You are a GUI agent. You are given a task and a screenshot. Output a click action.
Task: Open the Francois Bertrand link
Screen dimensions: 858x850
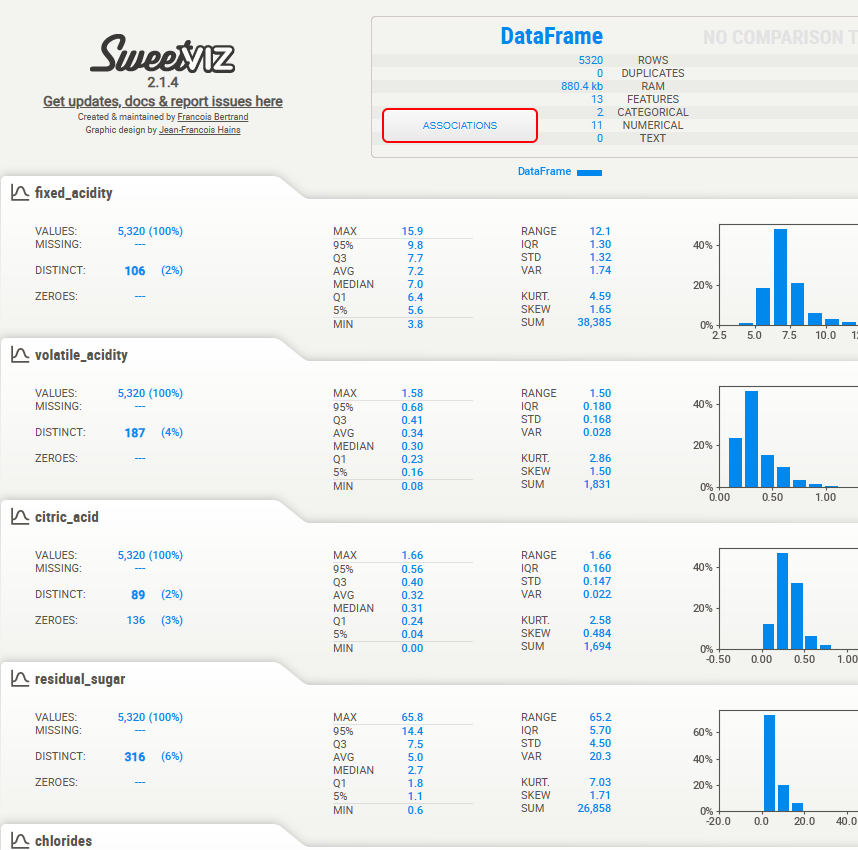click(213, 117)
